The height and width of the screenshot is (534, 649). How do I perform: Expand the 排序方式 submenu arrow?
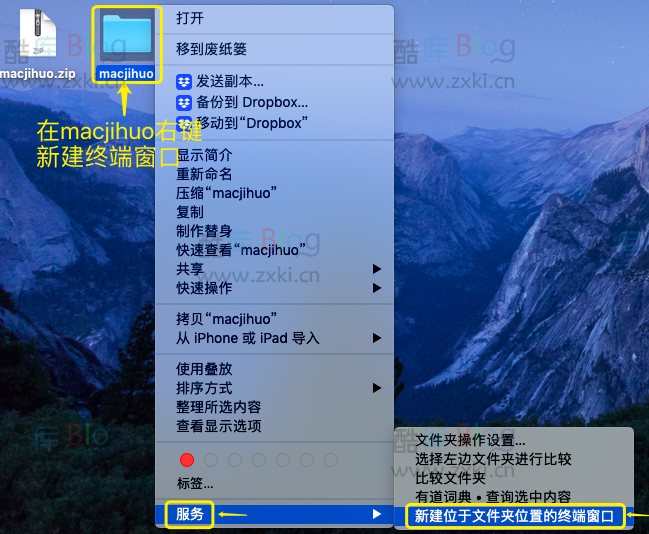pyautogui.click(x=377, y=388)
